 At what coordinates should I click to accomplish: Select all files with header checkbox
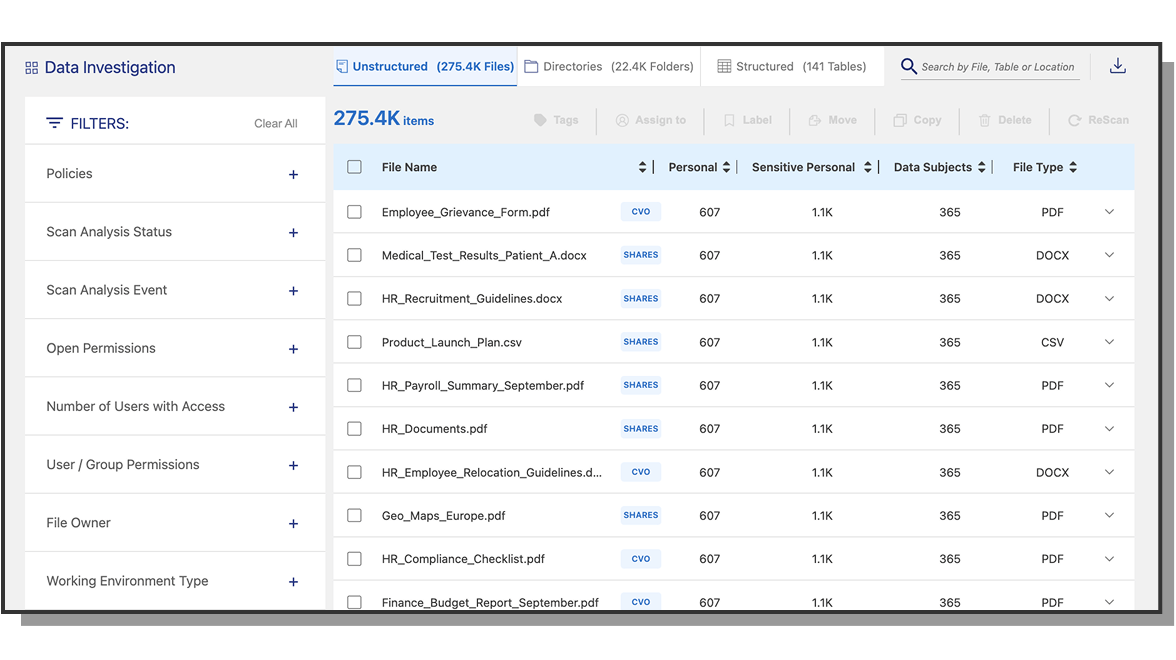(354, 167)
